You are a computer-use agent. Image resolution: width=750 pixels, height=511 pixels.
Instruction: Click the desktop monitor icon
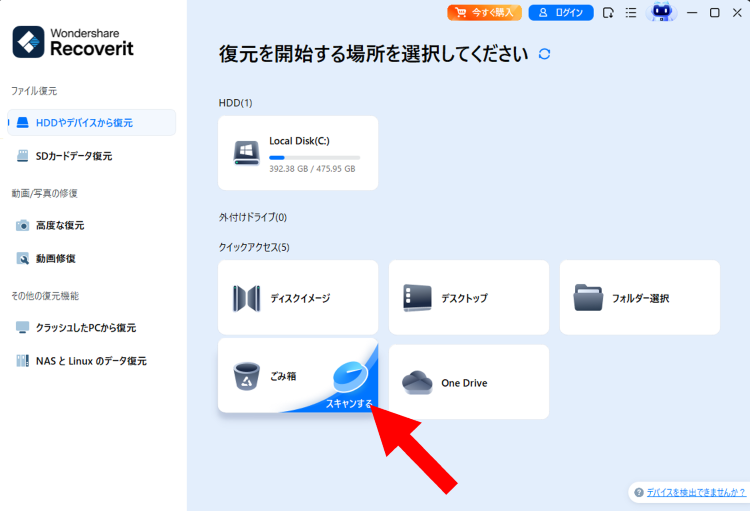(x=417, y=298)
